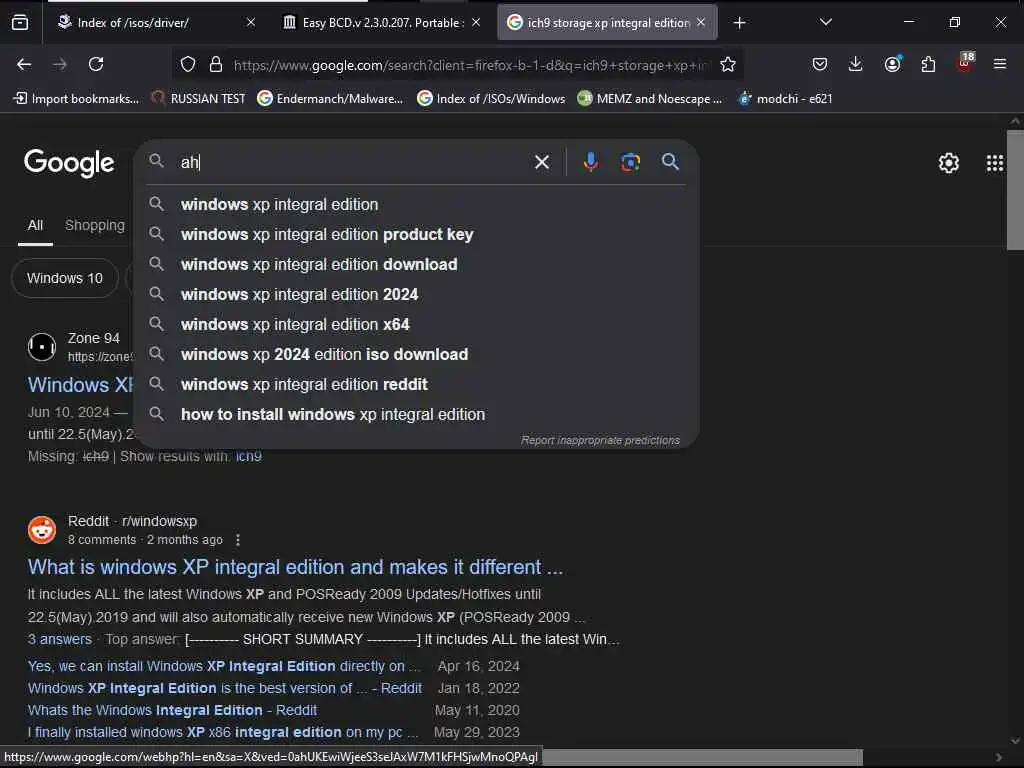
Task: Reload the current page
Action: [96, 64]
